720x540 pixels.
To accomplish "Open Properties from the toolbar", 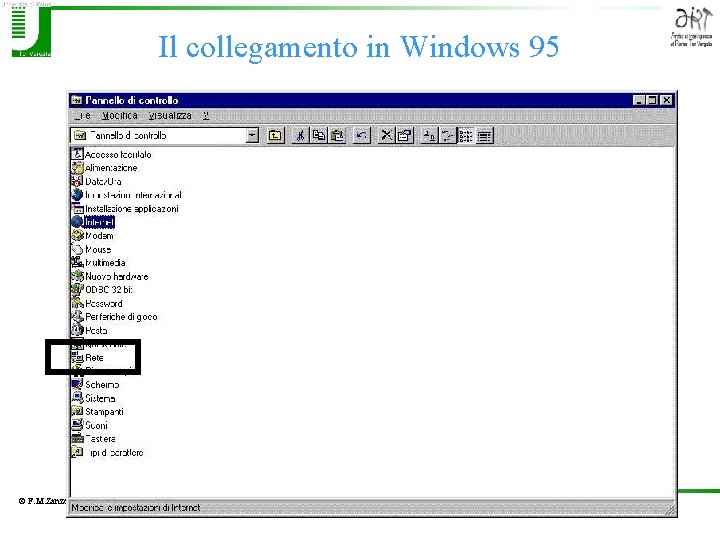I will click(x=405, y=135).
